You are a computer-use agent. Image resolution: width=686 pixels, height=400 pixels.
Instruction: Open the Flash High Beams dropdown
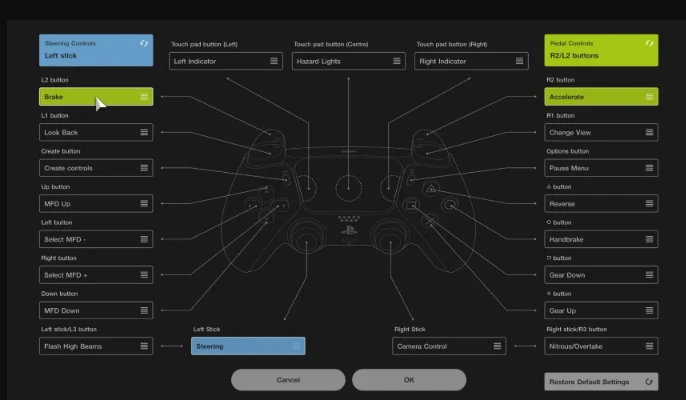[96, 346]
